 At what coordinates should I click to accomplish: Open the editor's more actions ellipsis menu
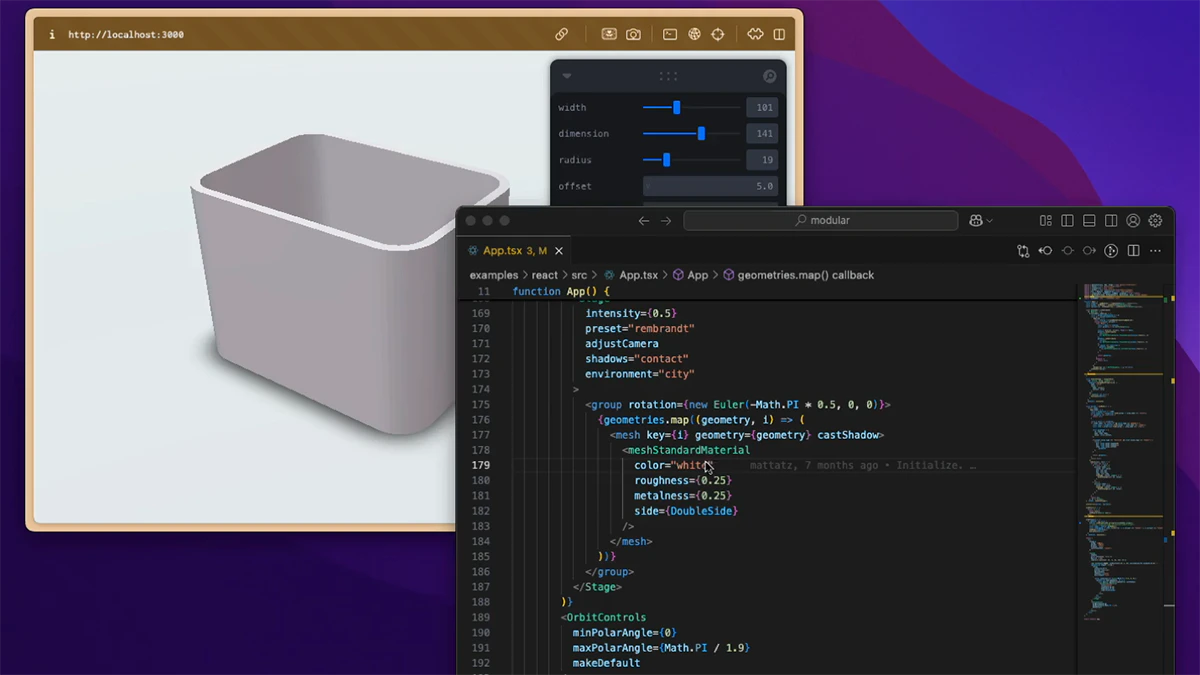pyautogui.click(x=1155, y=251)
